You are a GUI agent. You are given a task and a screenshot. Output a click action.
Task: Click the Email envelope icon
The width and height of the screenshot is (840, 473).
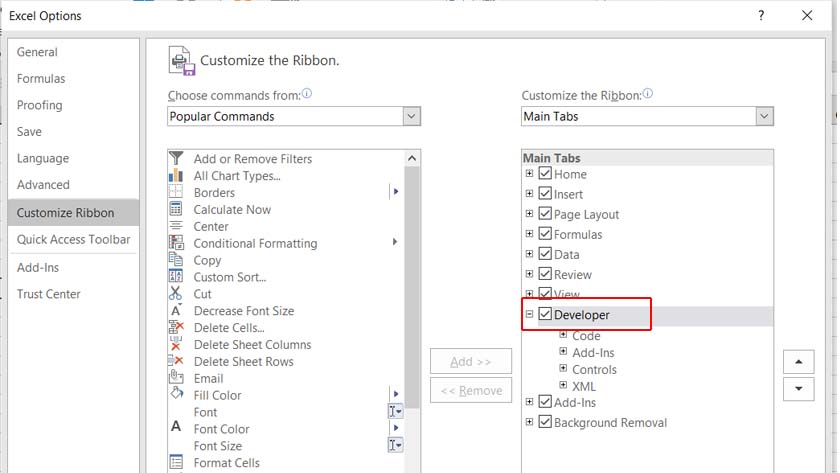(176, 377)
